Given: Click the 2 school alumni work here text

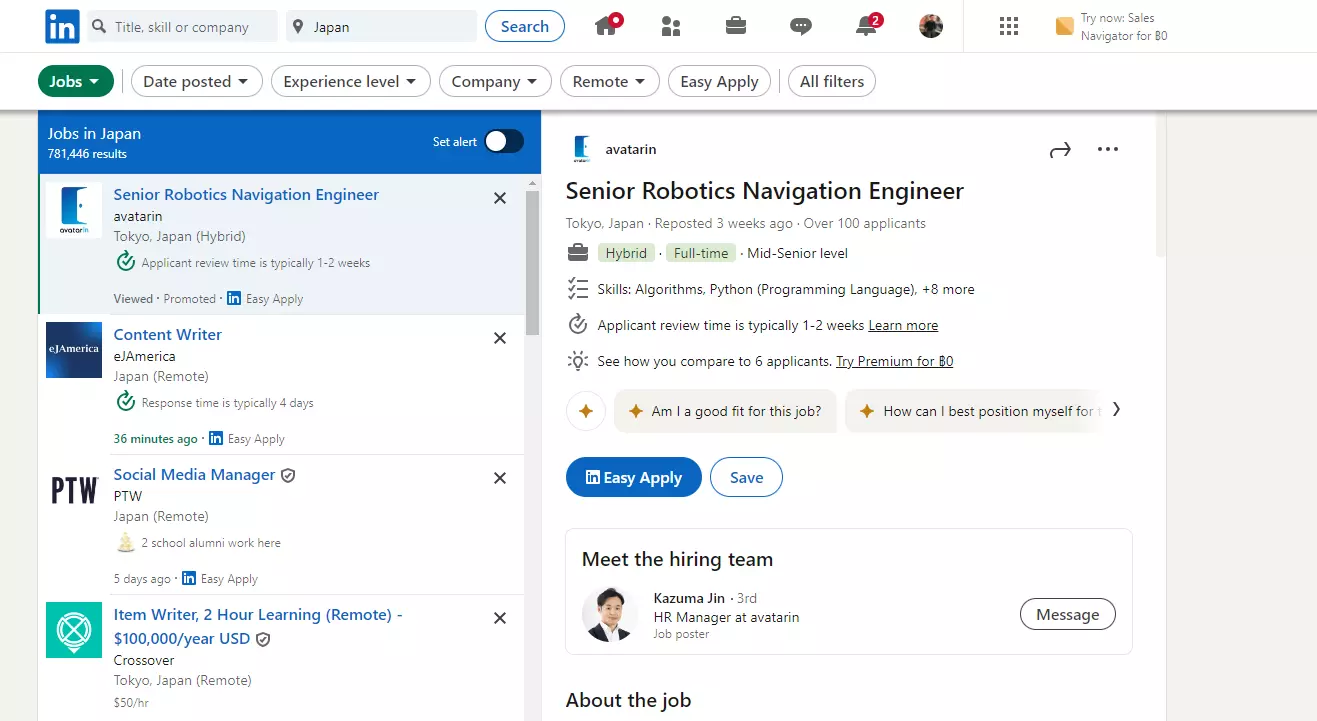Looking at the screenshot, I should pos(211,543).
